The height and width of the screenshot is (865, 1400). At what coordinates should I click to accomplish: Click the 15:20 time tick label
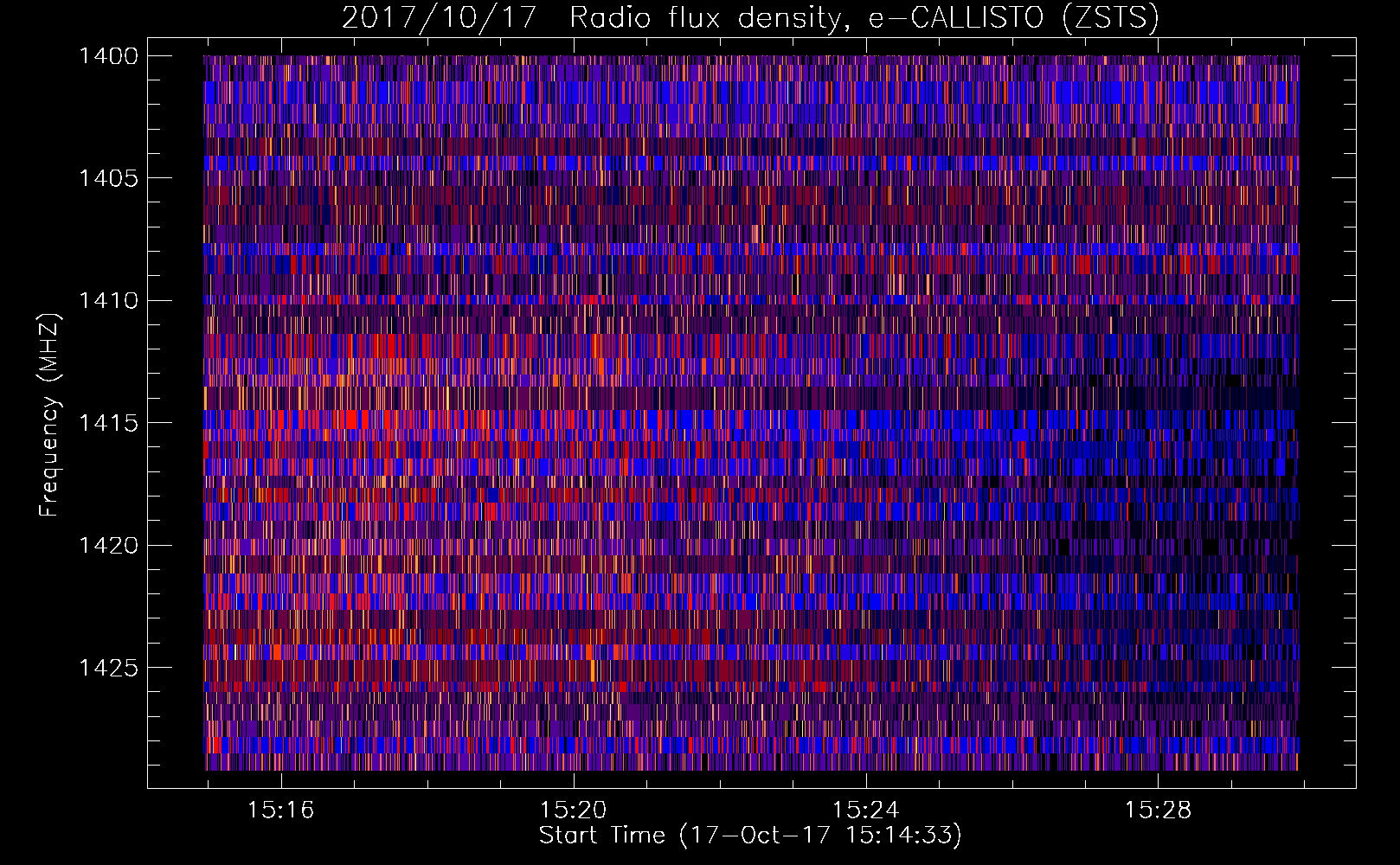point(573,811)
